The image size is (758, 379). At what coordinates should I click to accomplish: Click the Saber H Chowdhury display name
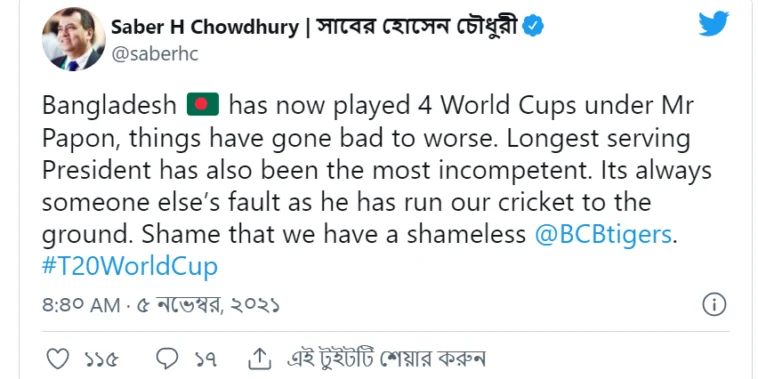pos(205,27)
